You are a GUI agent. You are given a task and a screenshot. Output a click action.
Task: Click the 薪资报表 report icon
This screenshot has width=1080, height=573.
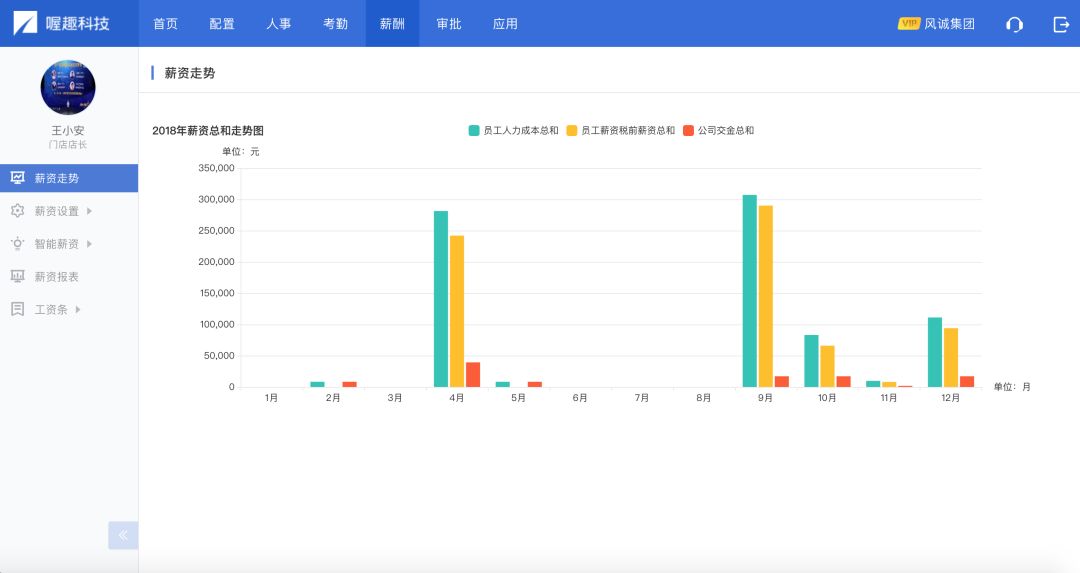(17, 277)
